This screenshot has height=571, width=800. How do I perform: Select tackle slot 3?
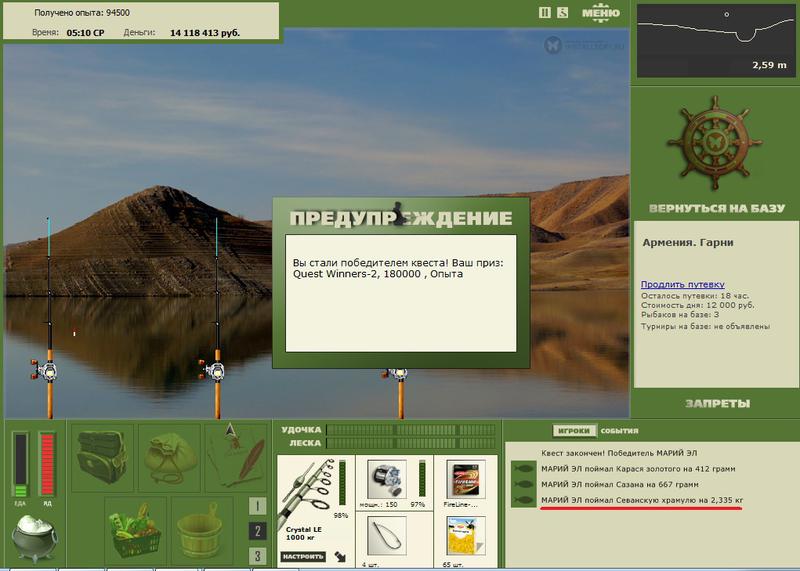click(258, 556)
